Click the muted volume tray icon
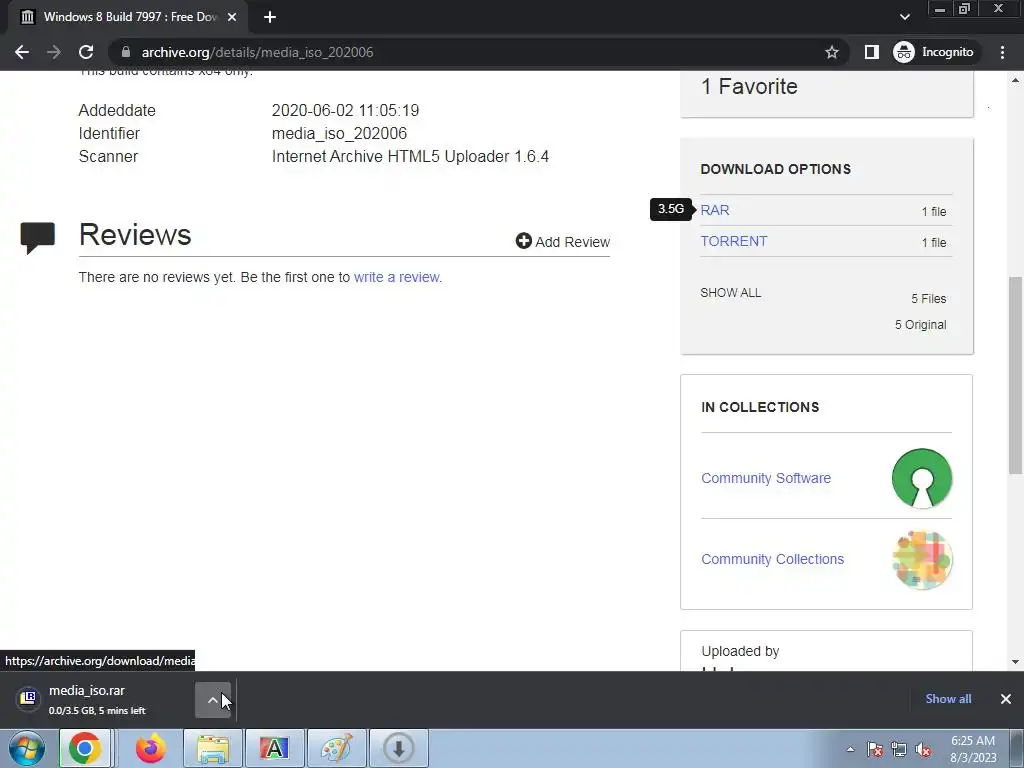Screen dimensions: 1024x768 923,749
